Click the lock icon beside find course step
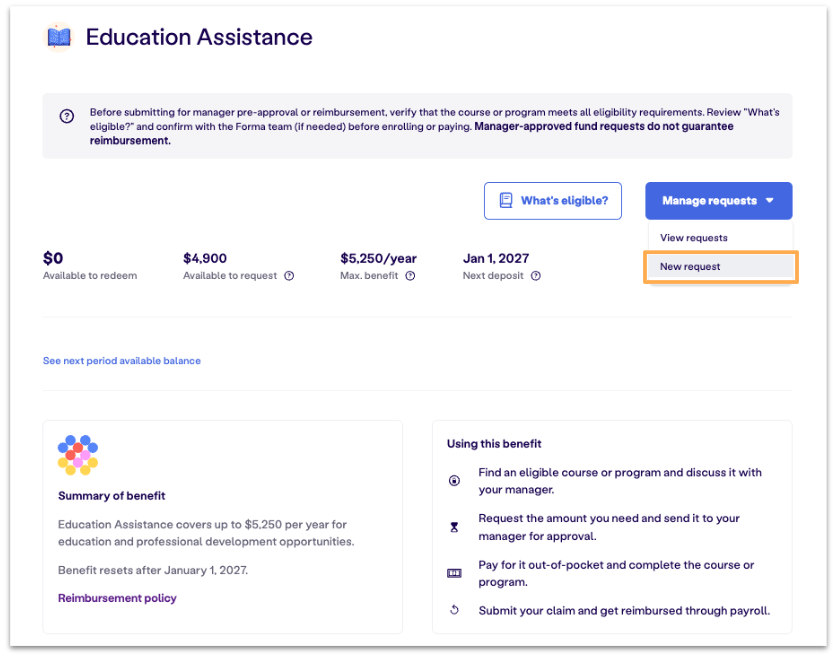 point(454,481)
